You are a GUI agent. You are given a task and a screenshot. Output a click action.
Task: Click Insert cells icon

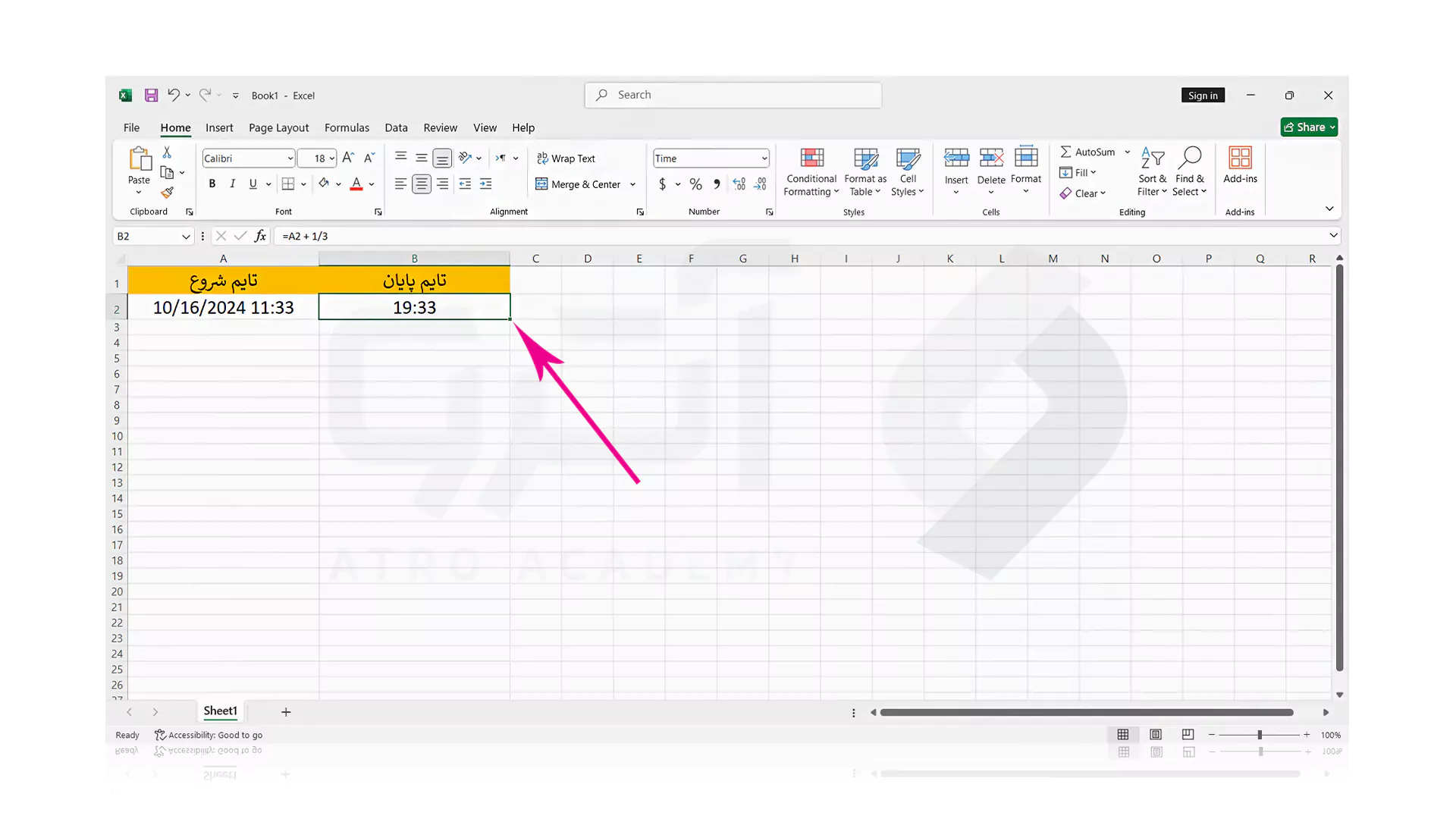(956, 158)
